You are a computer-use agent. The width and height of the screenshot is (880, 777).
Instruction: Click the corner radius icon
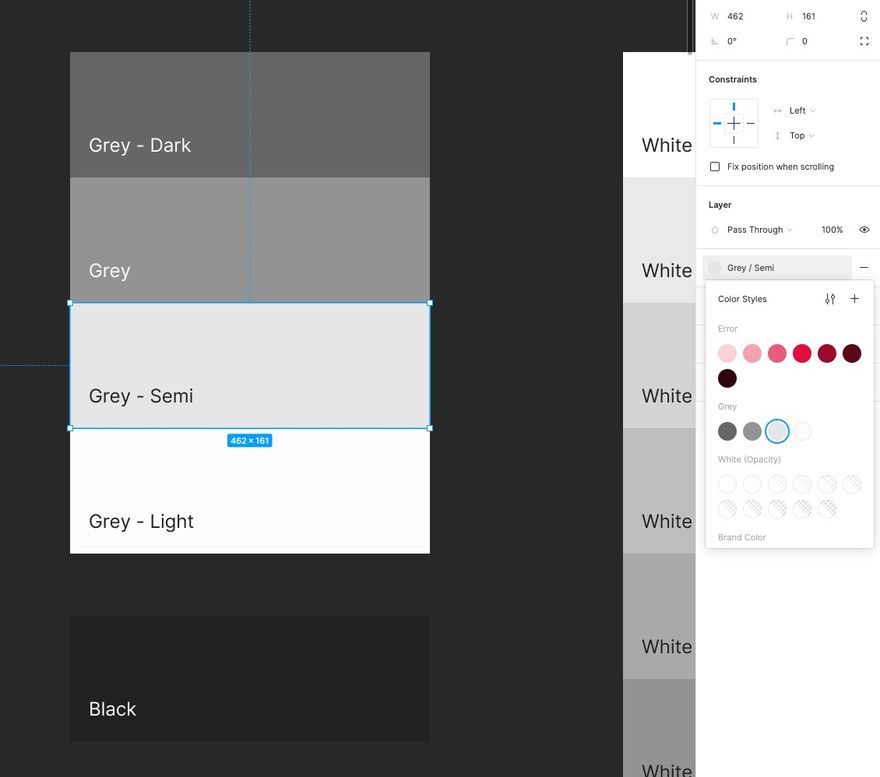point(790,42)
